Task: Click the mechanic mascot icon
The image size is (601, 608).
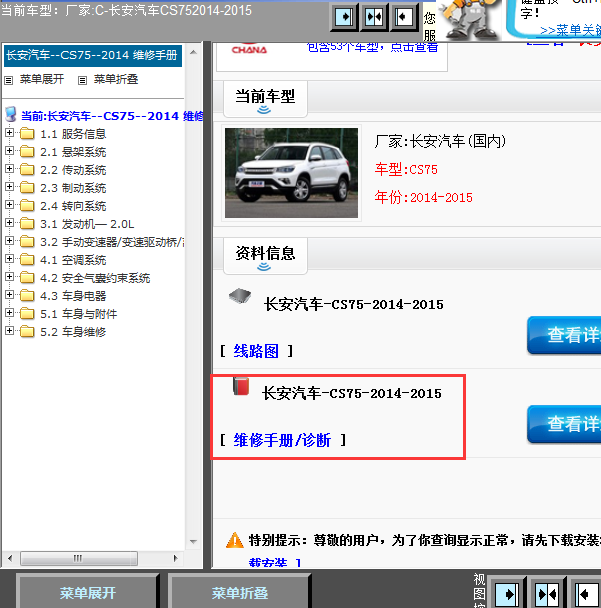Action: pos(469,19)
